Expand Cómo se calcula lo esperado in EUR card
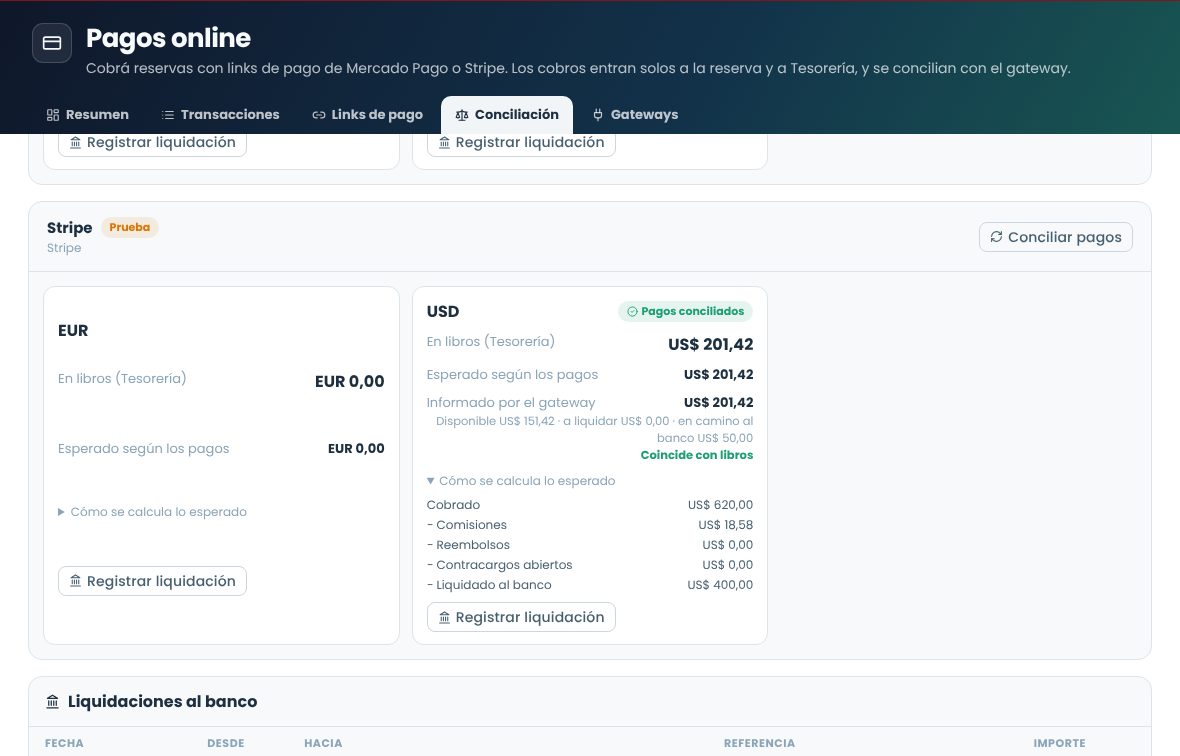 [152, 512]
